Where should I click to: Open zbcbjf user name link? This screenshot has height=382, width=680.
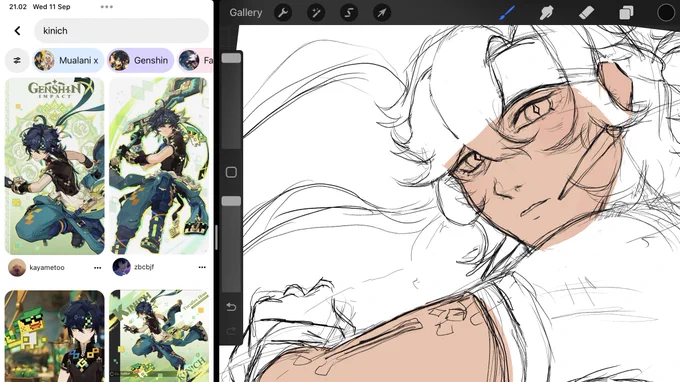(144, 267)
